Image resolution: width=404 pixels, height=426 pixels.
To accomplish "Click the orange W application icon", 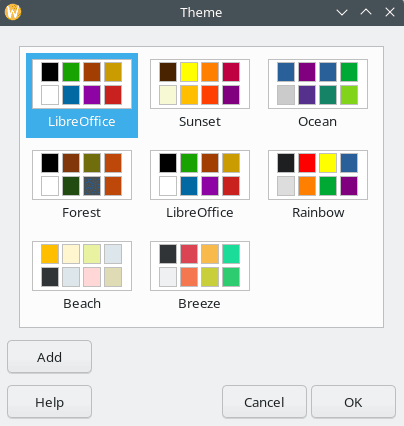I will (13, 12).
